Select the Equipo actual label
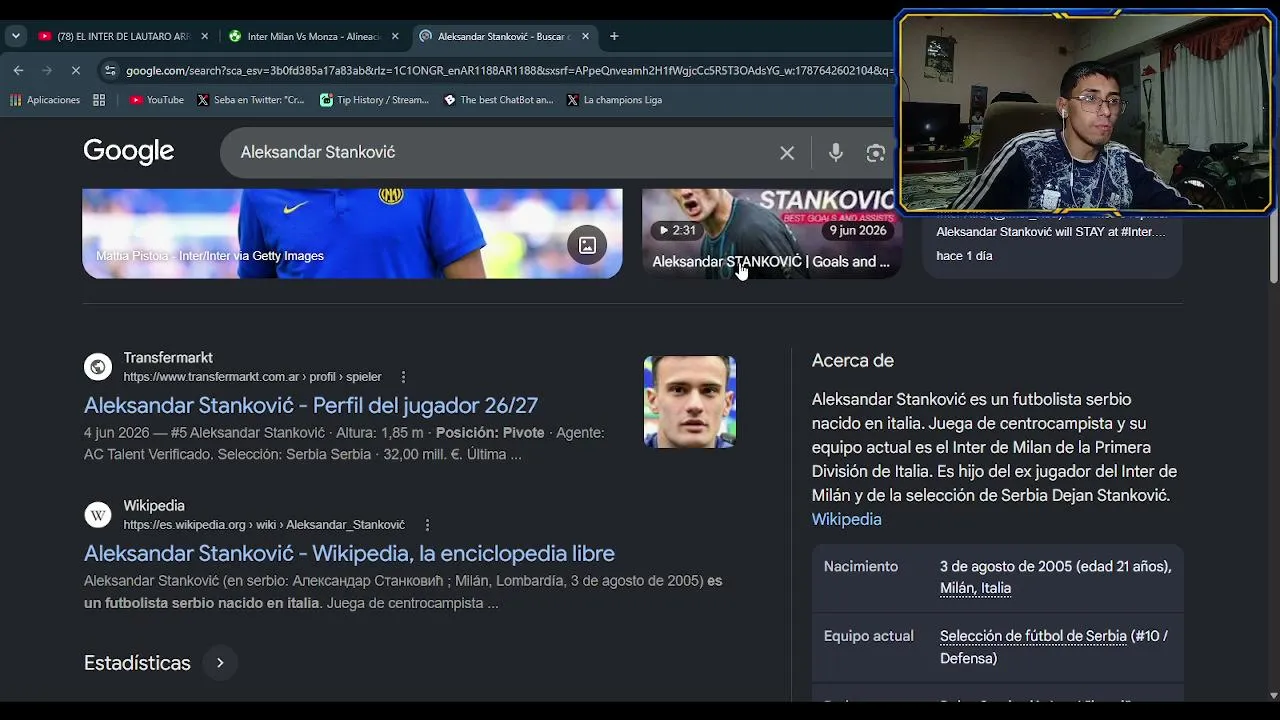 (x=869, y=636)
